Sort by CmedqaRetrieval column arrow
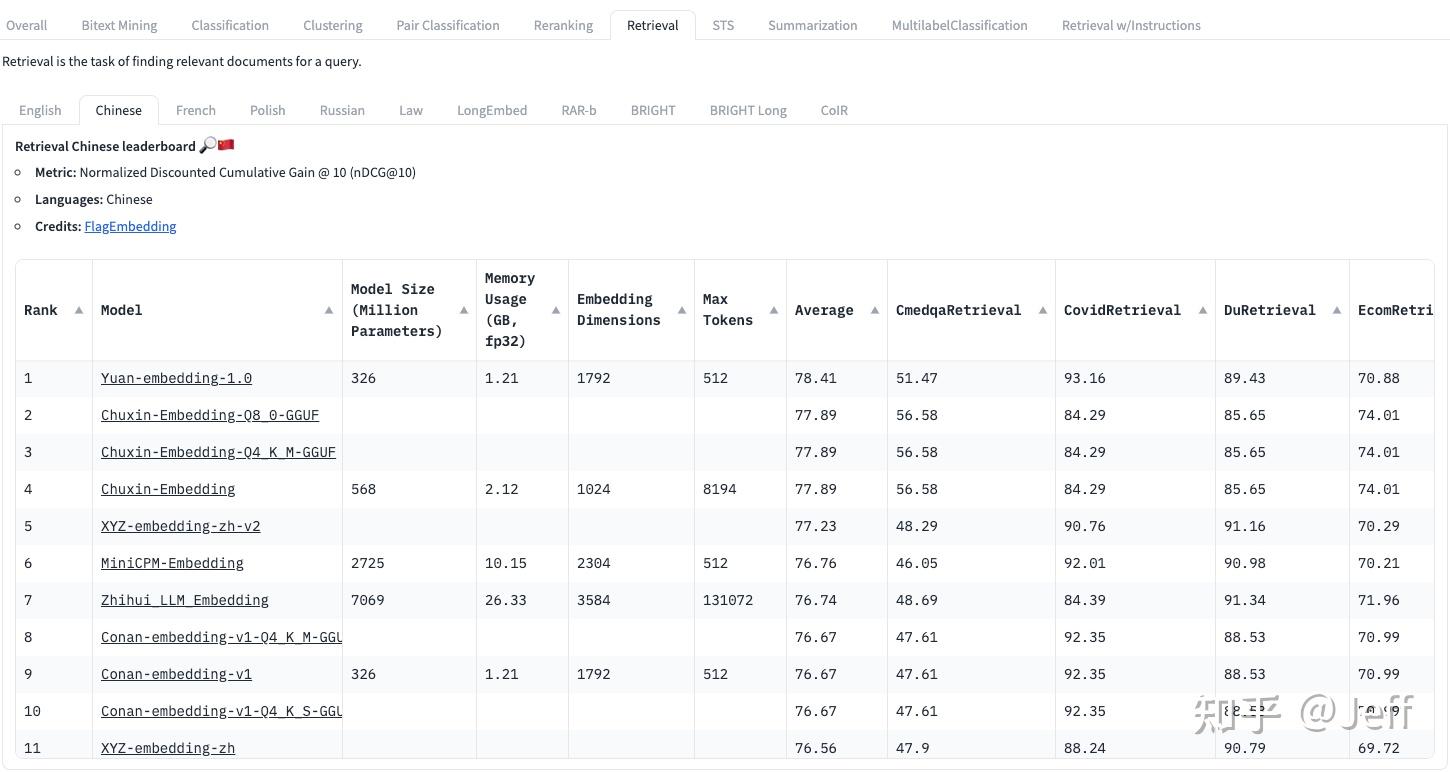Image resolution: width=1450 pixels, height=772 pixels. click(1042, 310)
